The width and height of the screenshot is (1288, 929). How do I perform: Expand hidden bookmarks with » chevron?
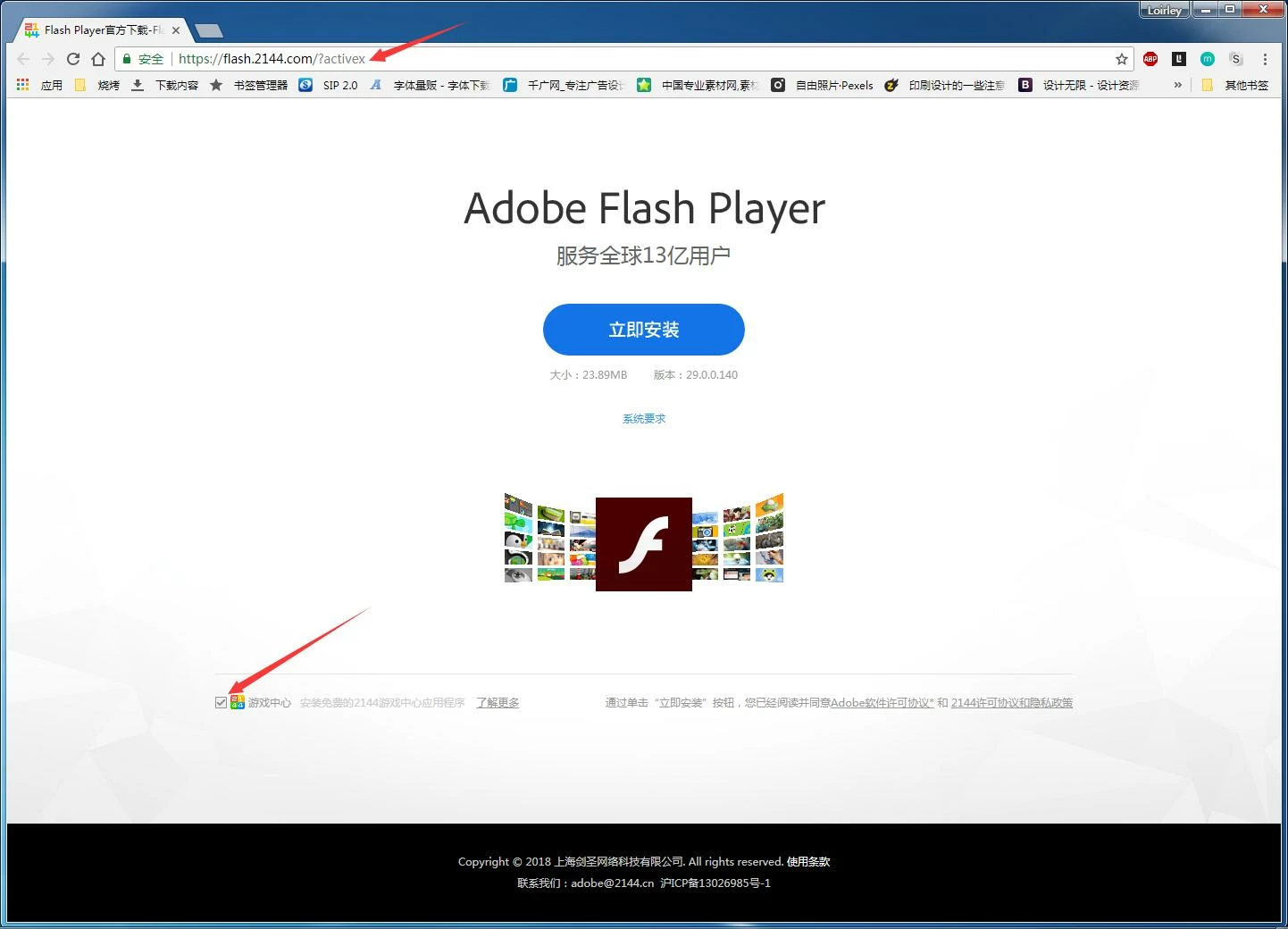[1178, 85]
